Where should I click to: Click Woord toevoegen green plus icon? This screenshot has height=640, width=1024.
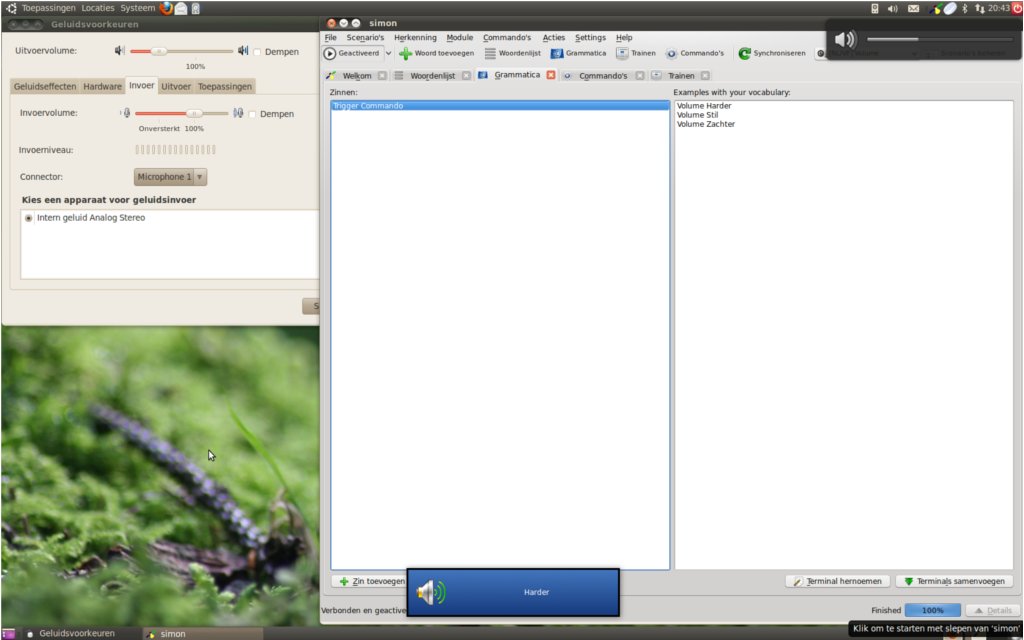[x=406, y=54]
